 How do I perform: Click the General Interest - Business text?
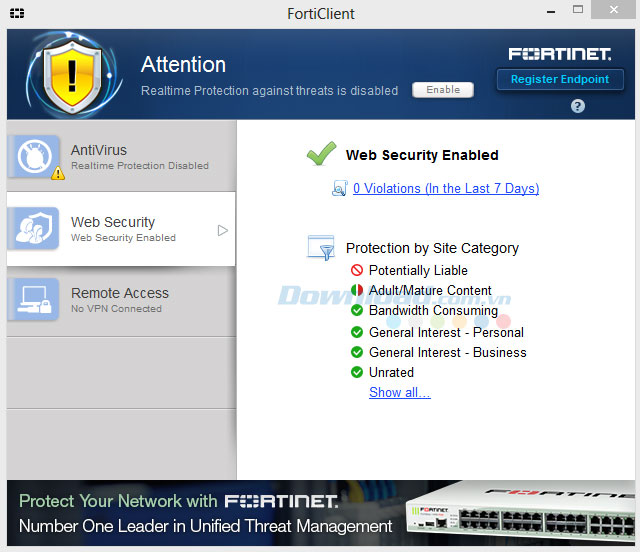[448, 352]
